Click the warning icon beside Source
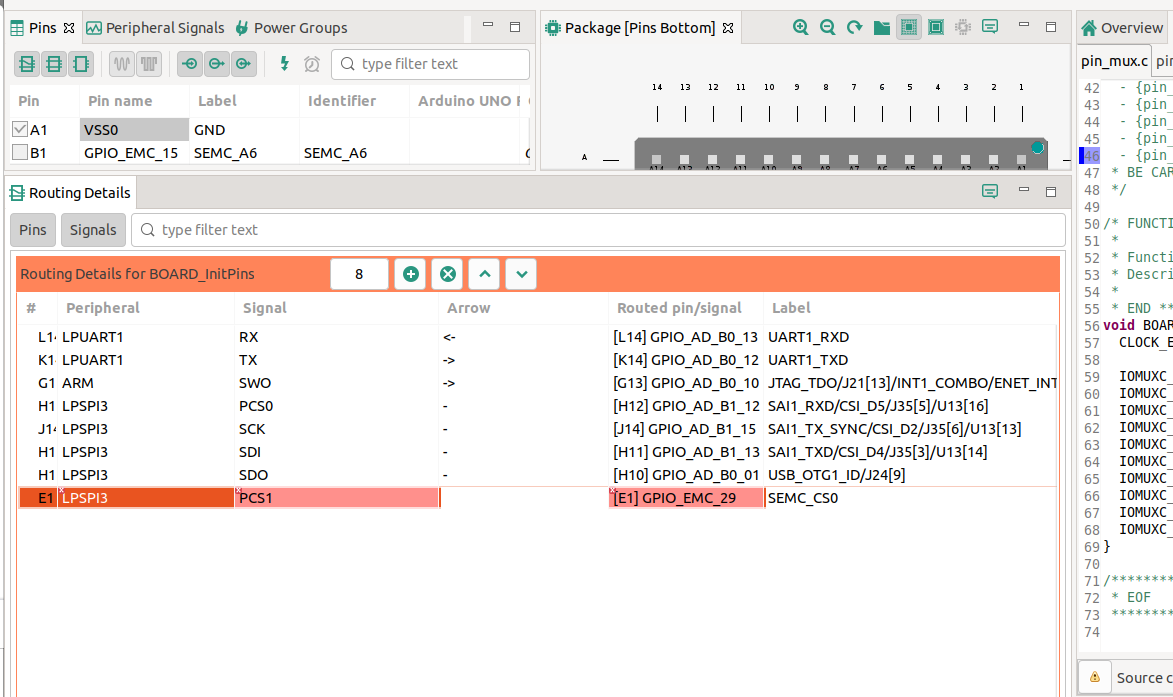The image size is (1173, 697). (x=1094, y=678)
